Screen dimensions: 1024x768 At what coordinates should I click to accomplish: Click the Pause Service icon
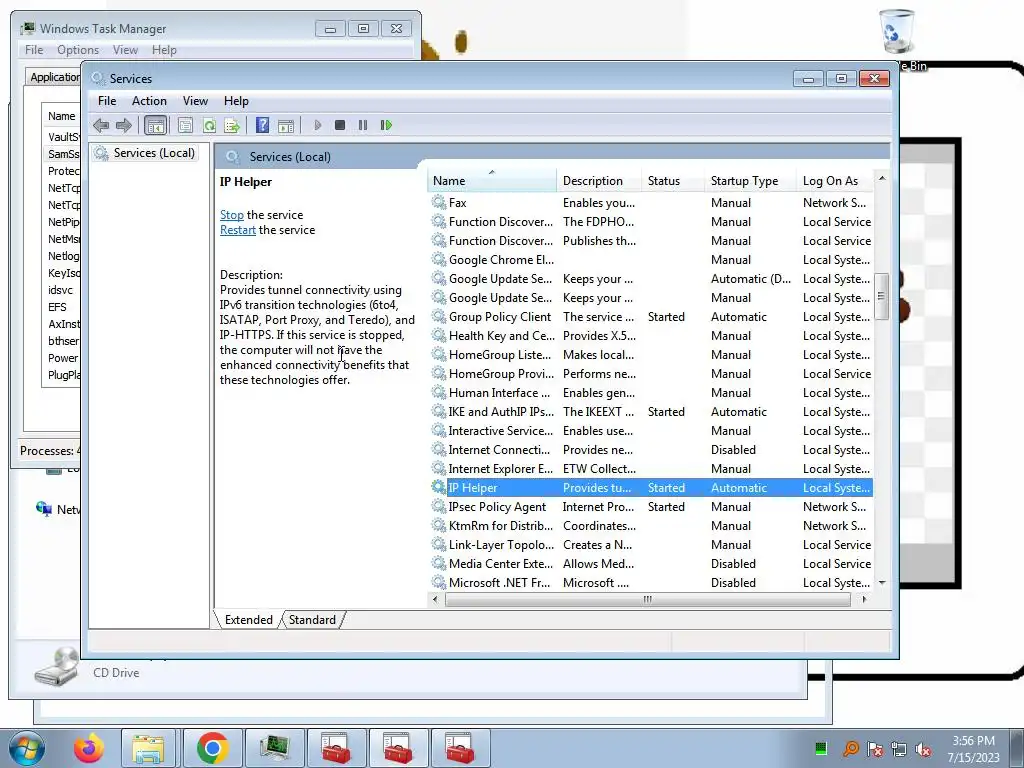coord(362,125)
